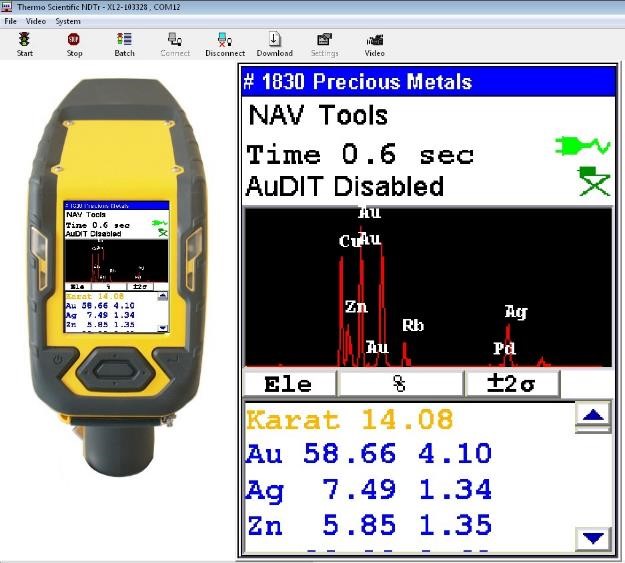625x563 pixels.
Task: Click the green AuDIT disabled icon
Action: (x=594, y=181)
